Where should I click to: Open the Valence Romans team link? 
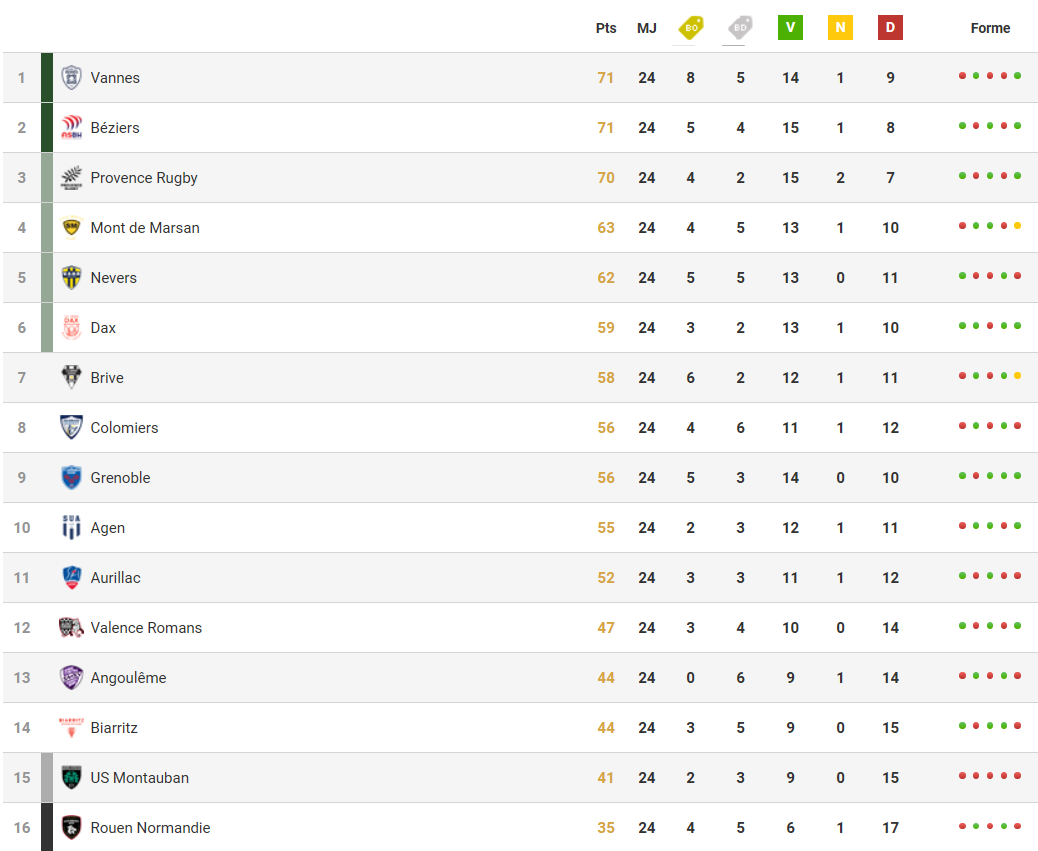[x=146, y=627]
